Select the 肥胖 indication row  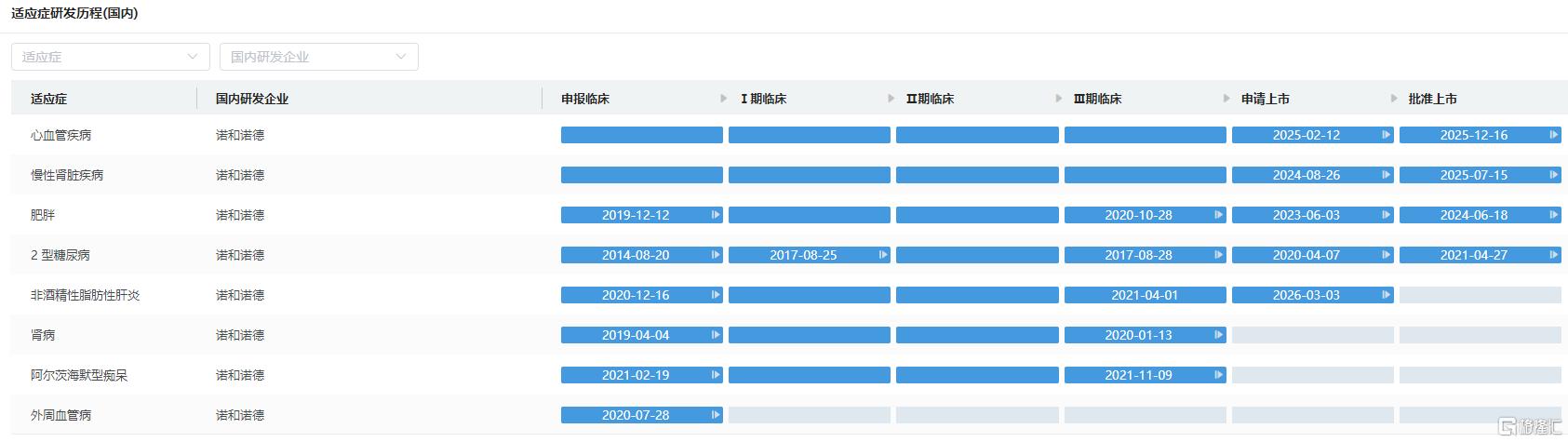coord(789,215)
